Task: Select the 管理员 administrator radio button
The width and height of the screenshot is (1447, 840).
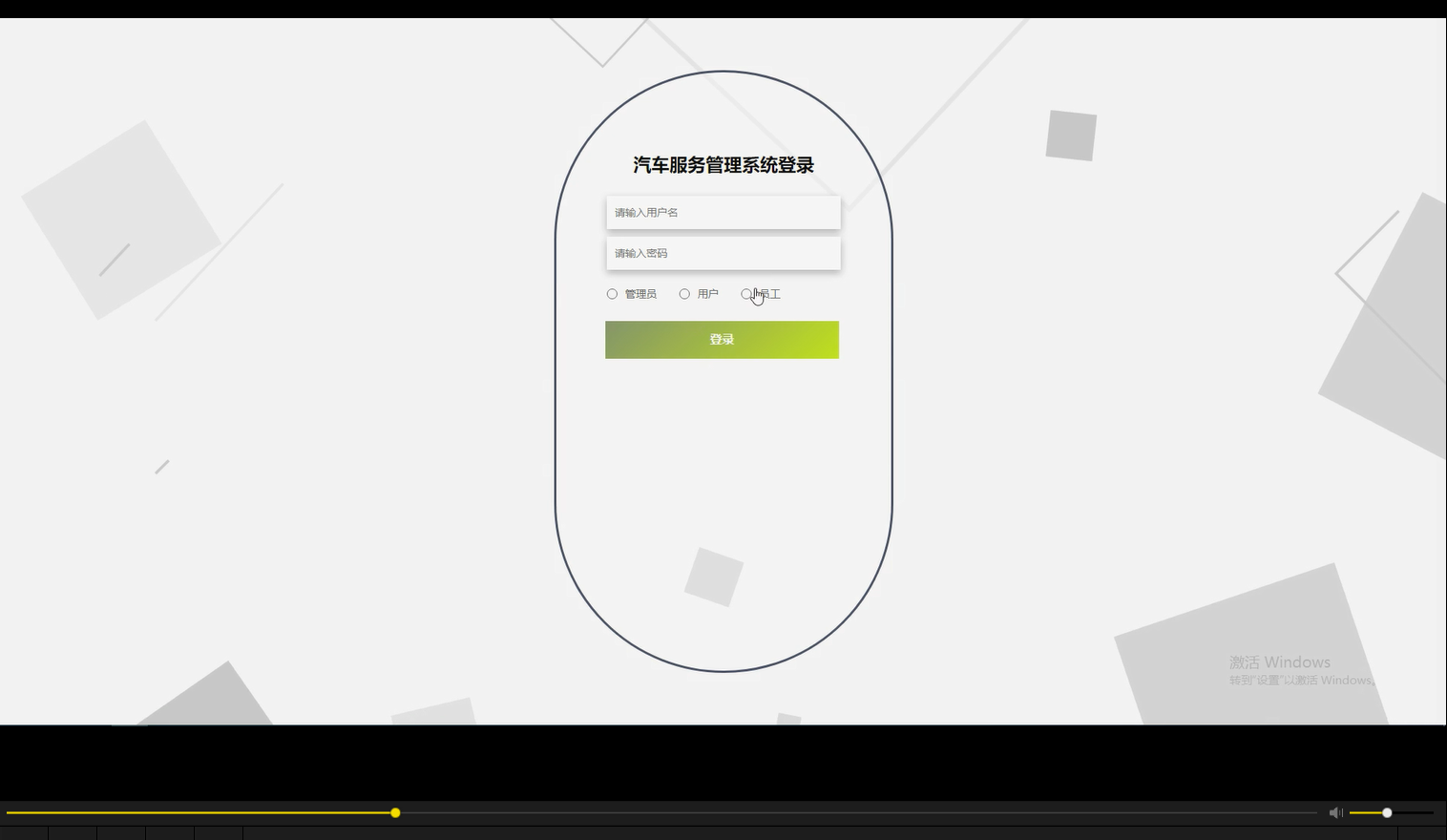Action: click(x=612, y=294)
